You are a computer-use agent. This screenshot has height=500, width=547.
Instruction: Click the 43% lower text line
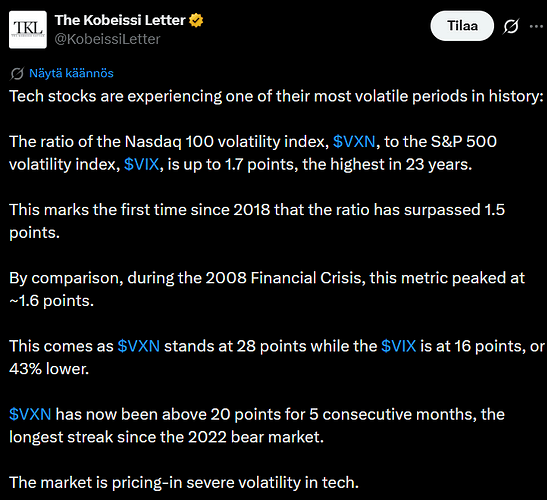49,369
